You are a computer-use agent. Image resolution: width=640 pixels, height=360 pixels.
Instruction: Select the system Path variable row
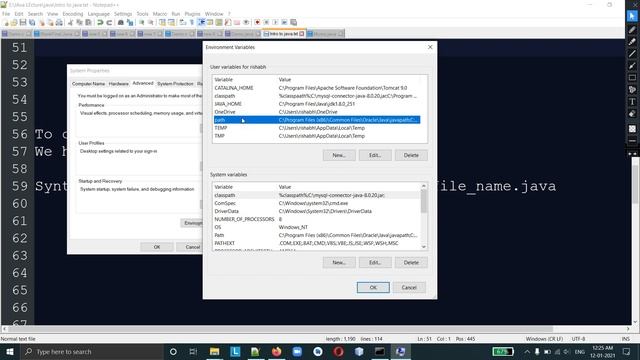pyautogui.click(x=317, y=235)
